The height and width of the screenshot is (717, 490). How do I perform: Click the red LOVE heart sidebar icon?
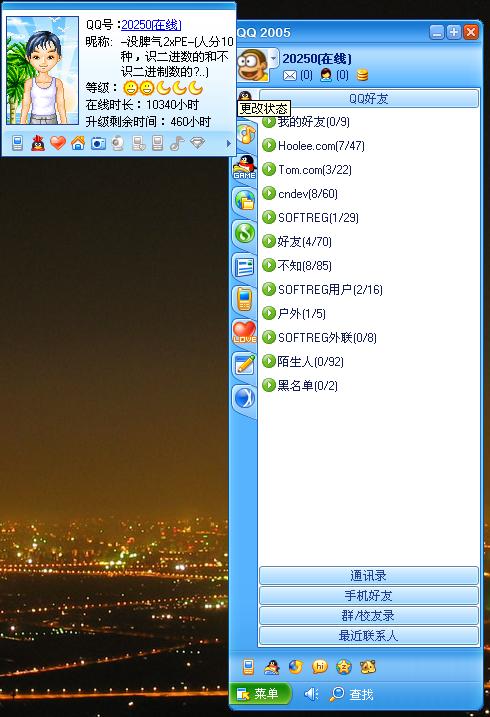(x=245, y=332)
